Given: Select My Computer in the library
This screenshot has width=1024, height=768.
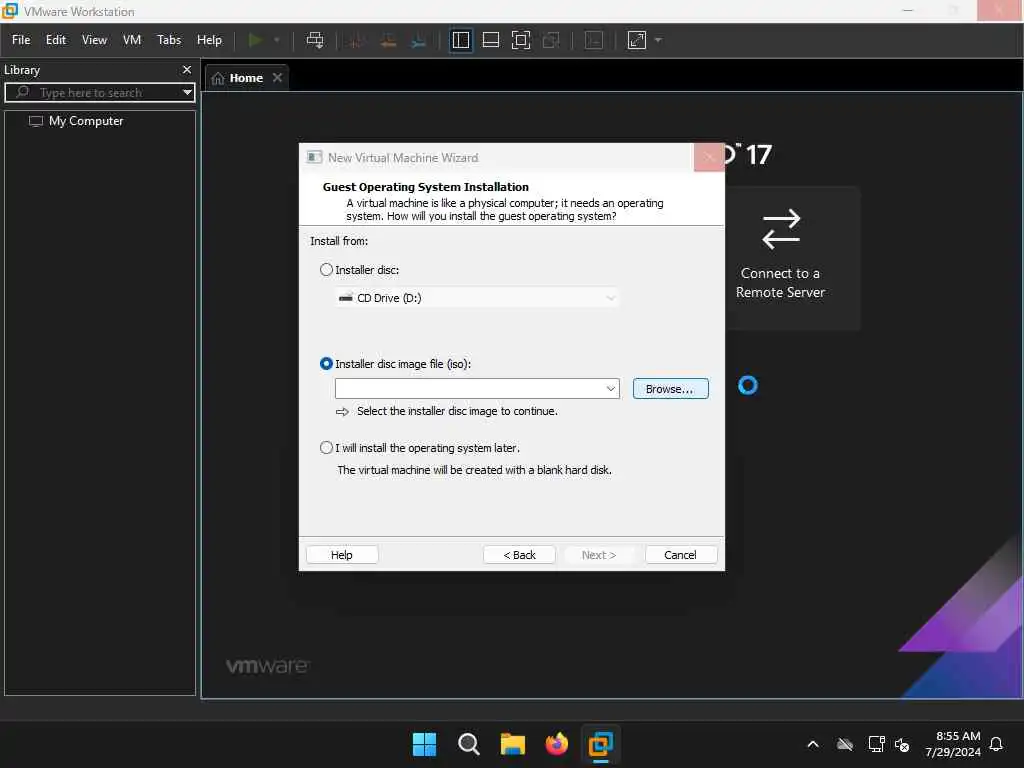Looking at the screenshot, I should (x=86, y=121).
